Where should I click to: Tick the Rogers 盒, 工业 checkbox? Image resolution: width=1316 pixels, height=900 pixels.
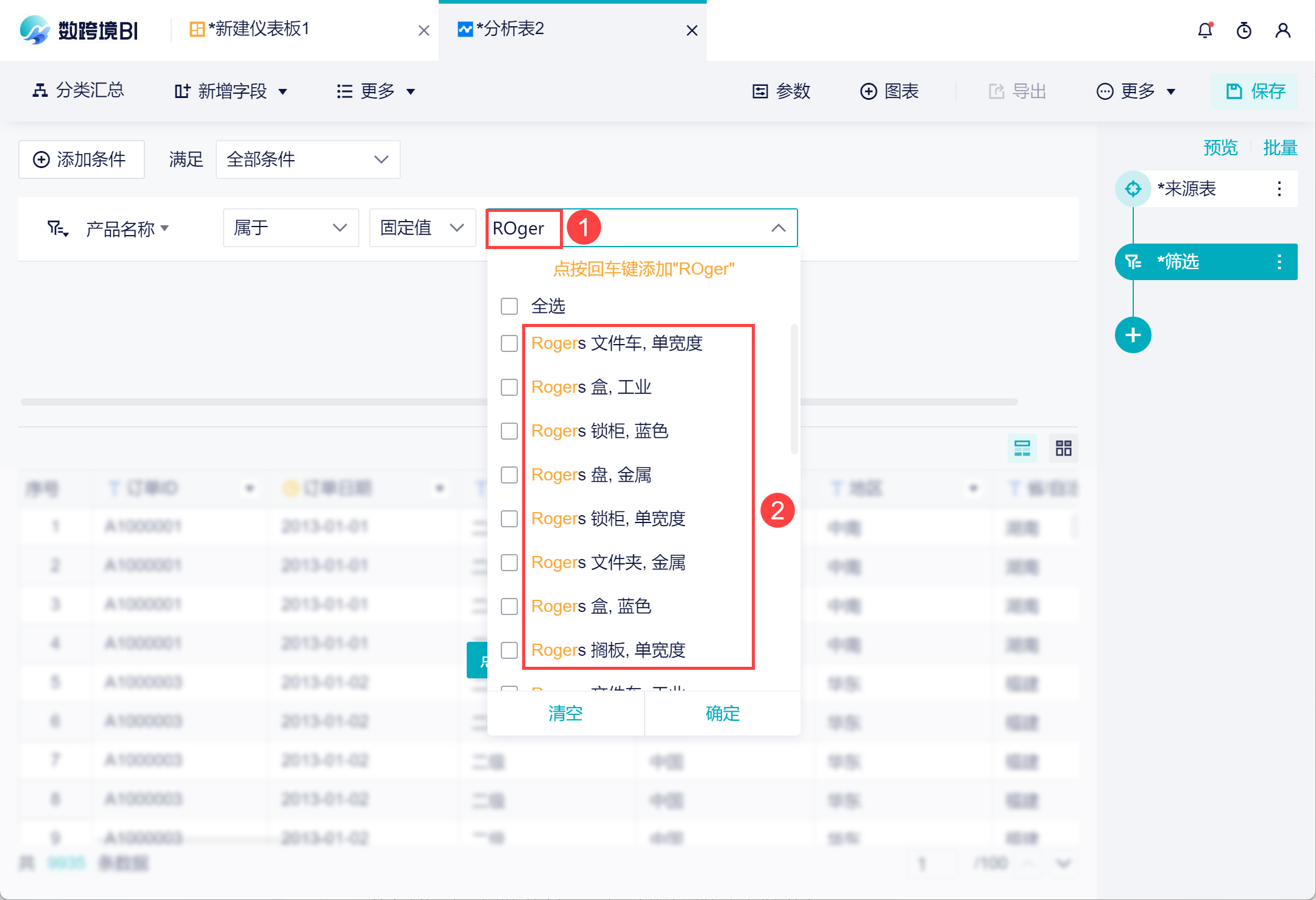(x=509, y=387)
